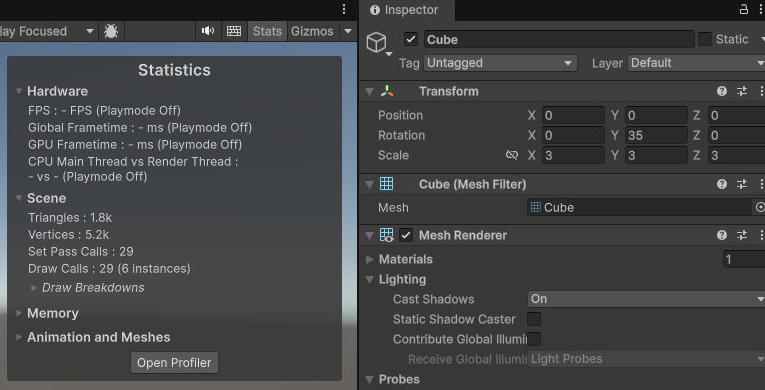The height and width of the screenshot is (390, 765).
Task: Click Draw Calls : 29 (6 instances)
Action: pos(109,269)
